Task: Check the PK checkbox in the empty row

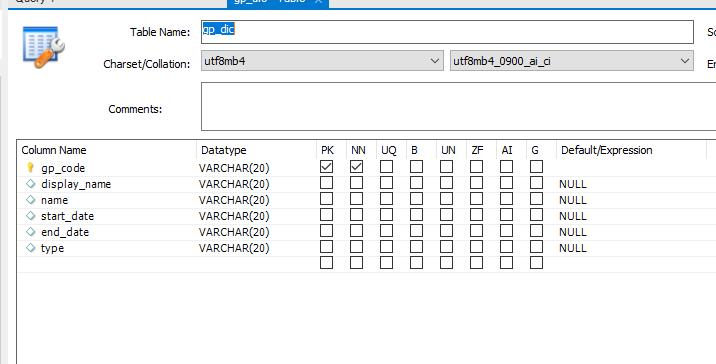Action: tap(326, 263)
